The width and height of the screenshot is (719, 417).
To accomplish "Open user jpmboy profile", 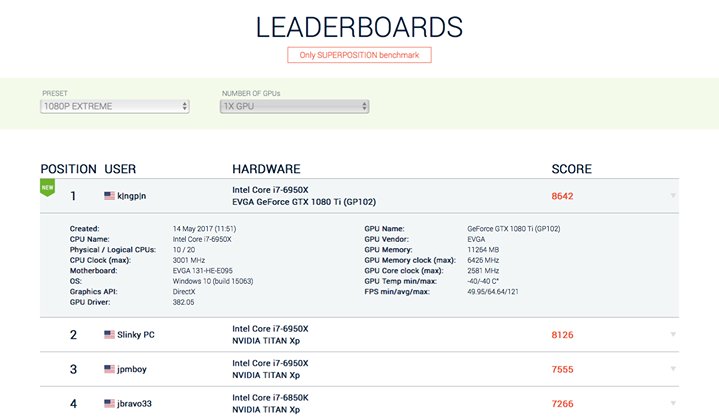I will pos(132,369).
